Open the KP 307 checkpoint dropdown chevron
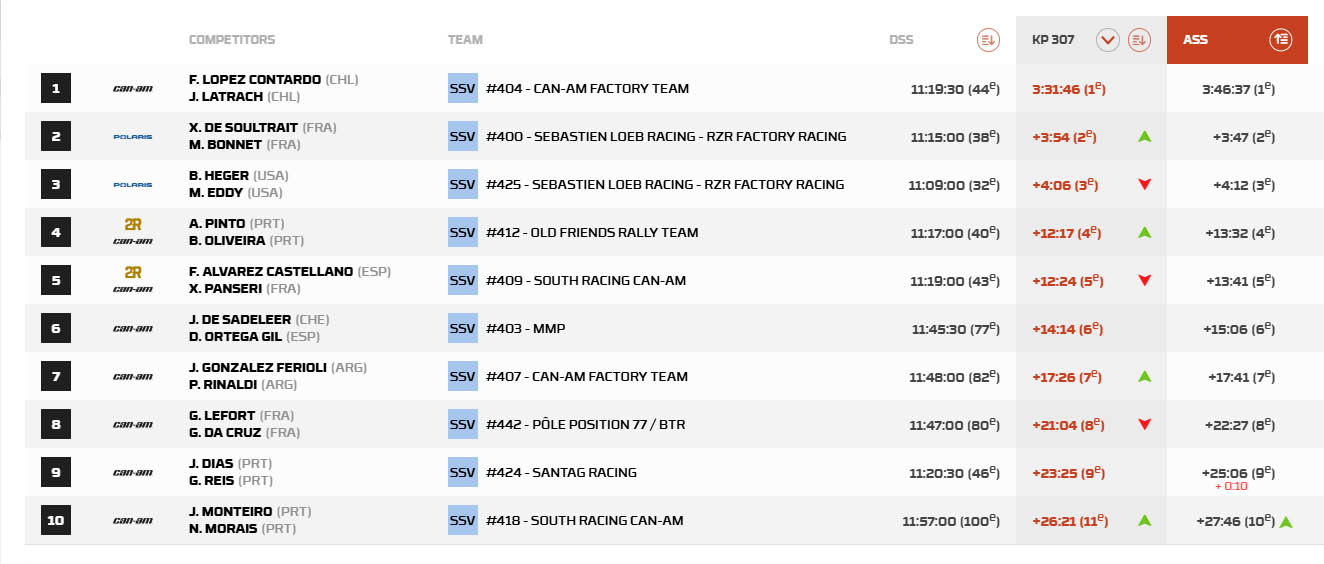Screen dimensions: 1324x564 tap(1107, 40)
